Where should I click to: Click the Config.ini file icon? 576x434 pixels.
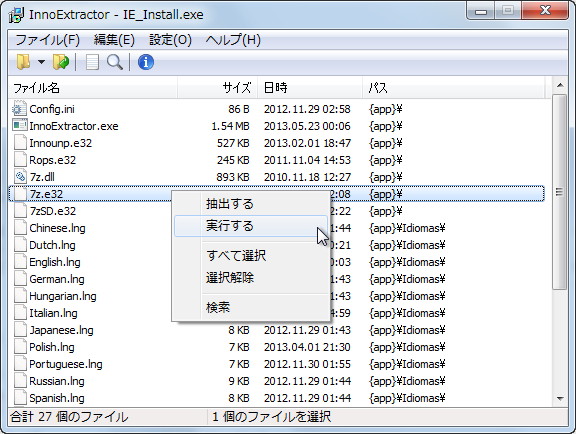[x=20, y=109]
